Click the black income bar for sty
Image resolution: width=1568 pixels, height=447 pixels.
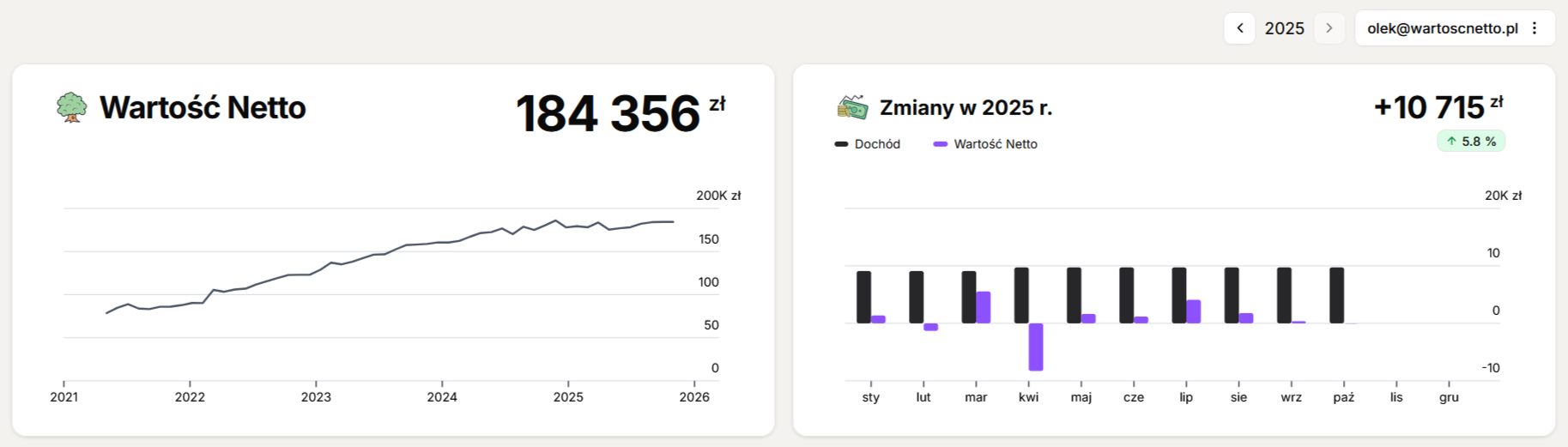click(x=863, y=297)
